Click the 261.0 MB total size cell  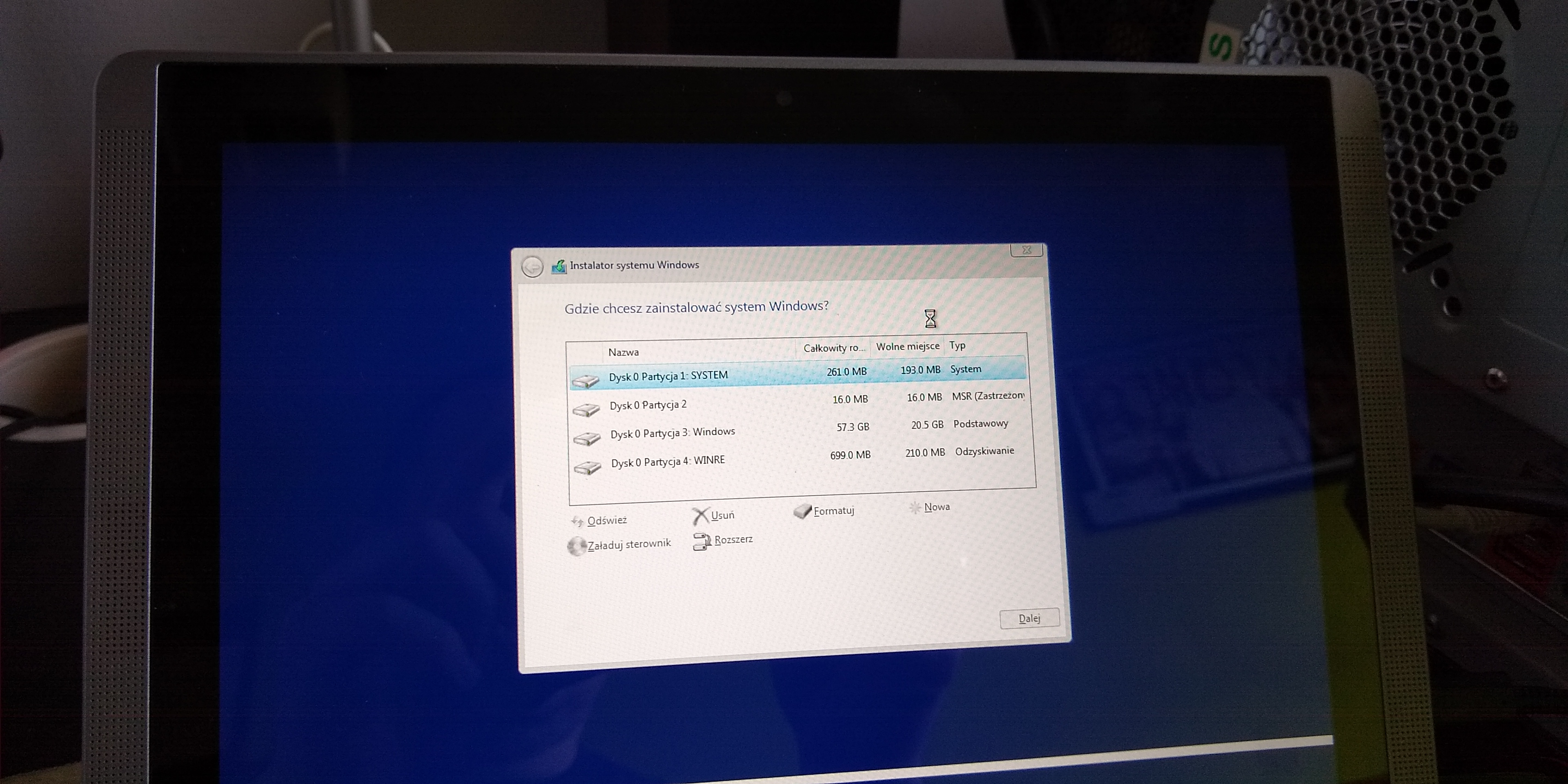pos(846,371)
